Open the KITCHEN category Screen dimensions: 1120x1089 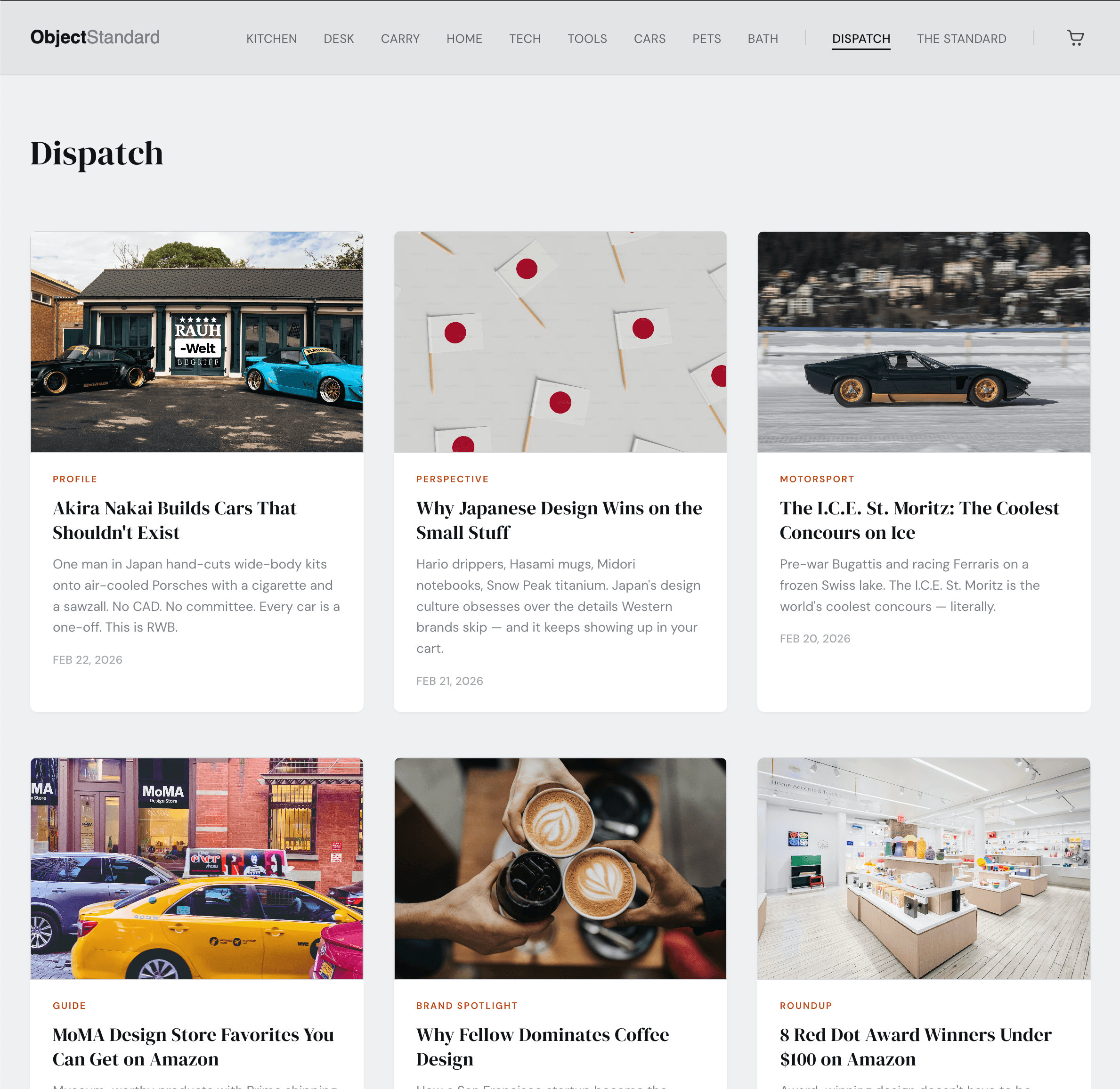pyautogui.click(x=271, y=38)
